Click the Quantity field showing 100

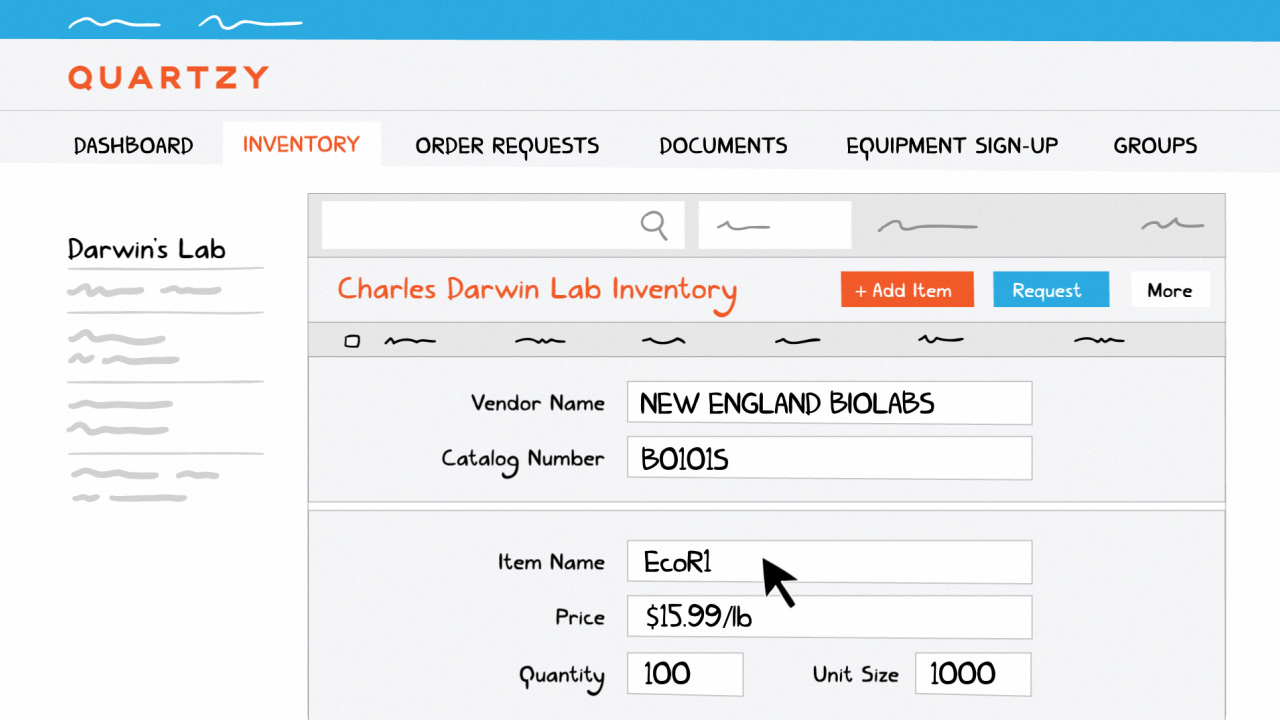tap(685, 674)
